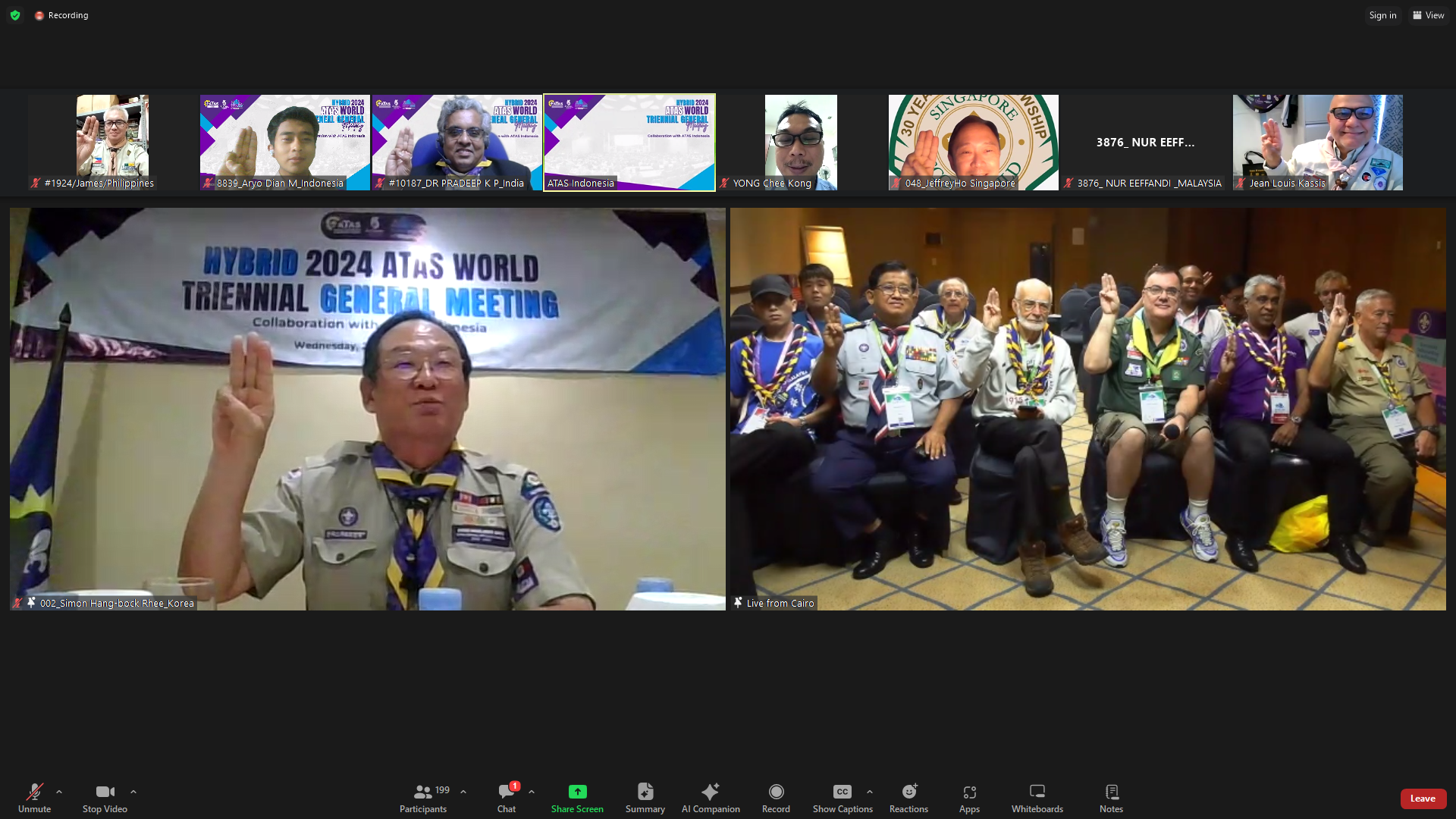Click the Live from Cairo name label

click(780, 604)
